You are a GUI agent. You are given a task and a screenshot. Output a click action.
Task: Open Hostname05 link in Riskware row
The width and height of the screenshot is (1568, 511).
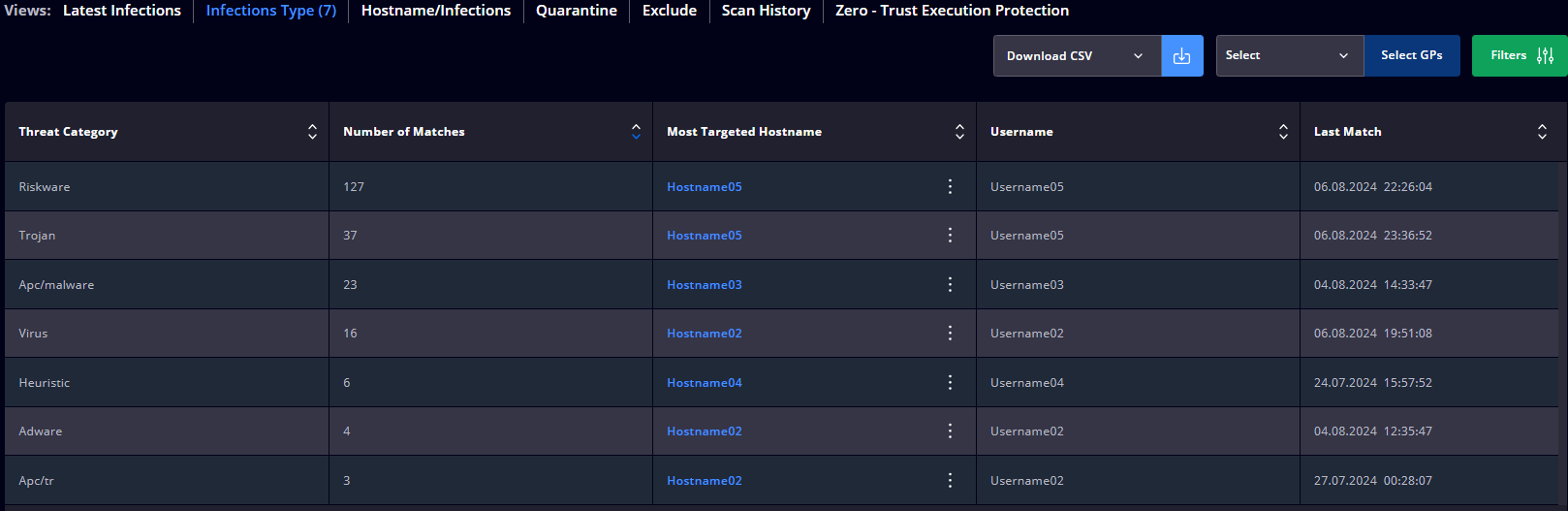(x=705, y=187)
